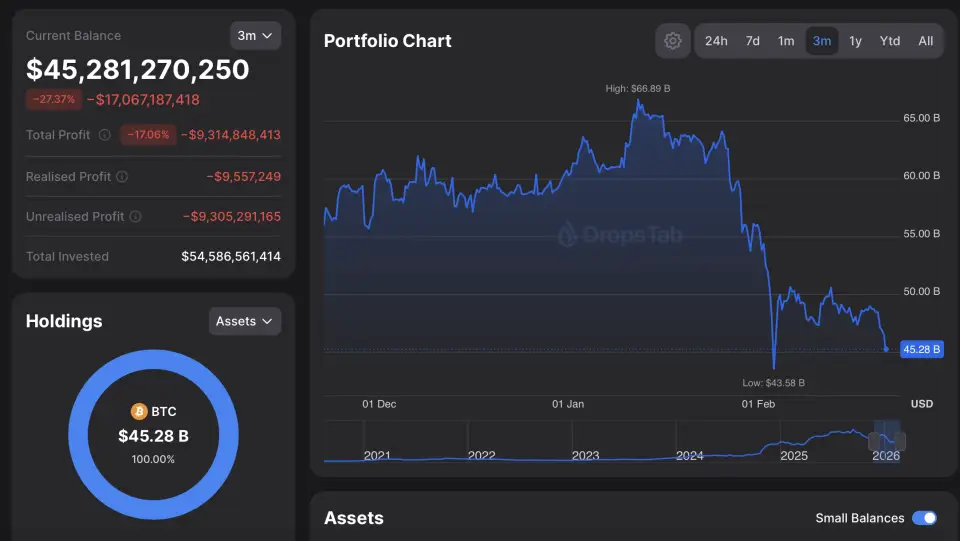Click the Unrealised Profit info icon
The width and height of the screenshot is (960, 541).
(136, 217)
